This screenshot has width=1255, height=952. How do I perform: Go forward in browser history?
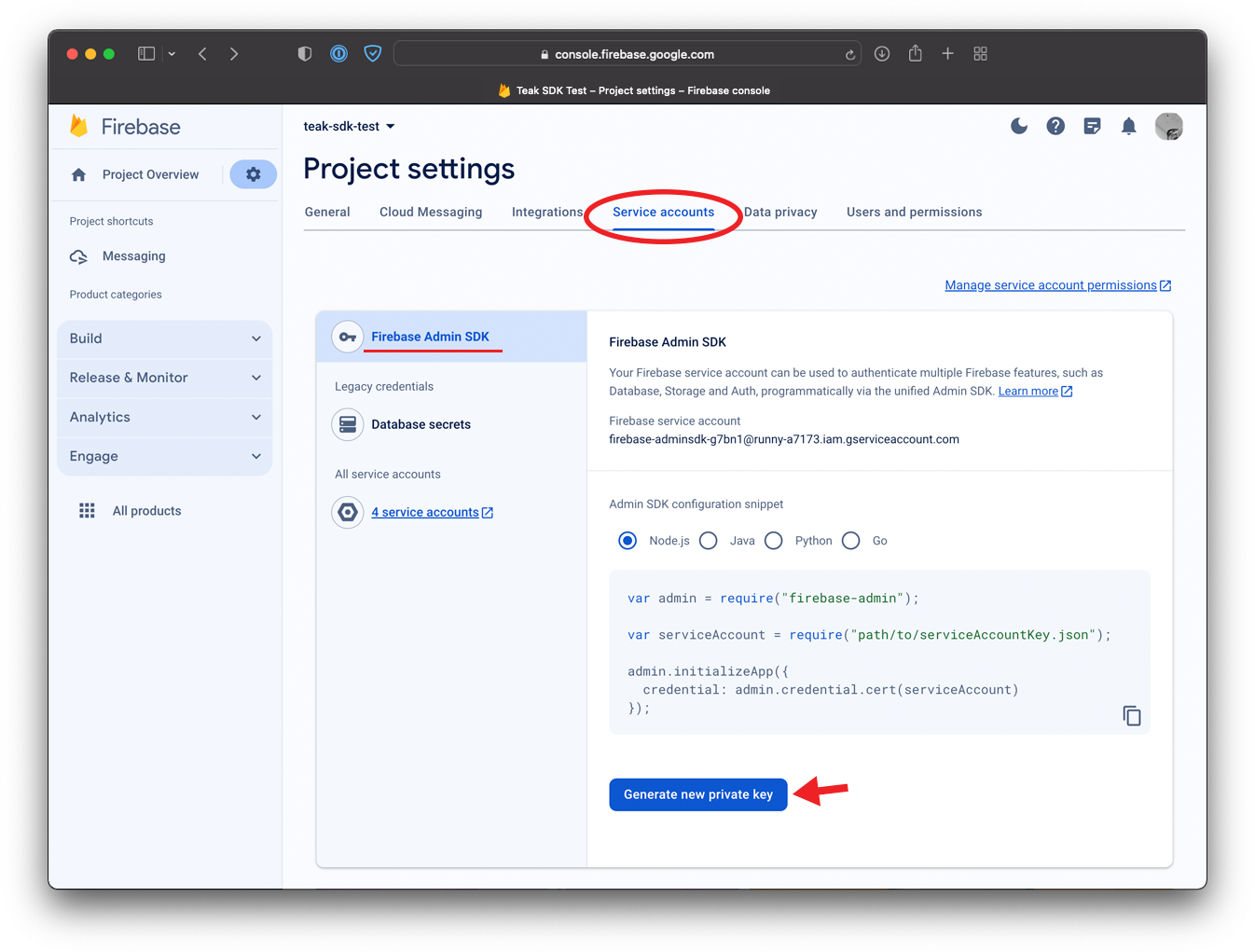[234, 54]
